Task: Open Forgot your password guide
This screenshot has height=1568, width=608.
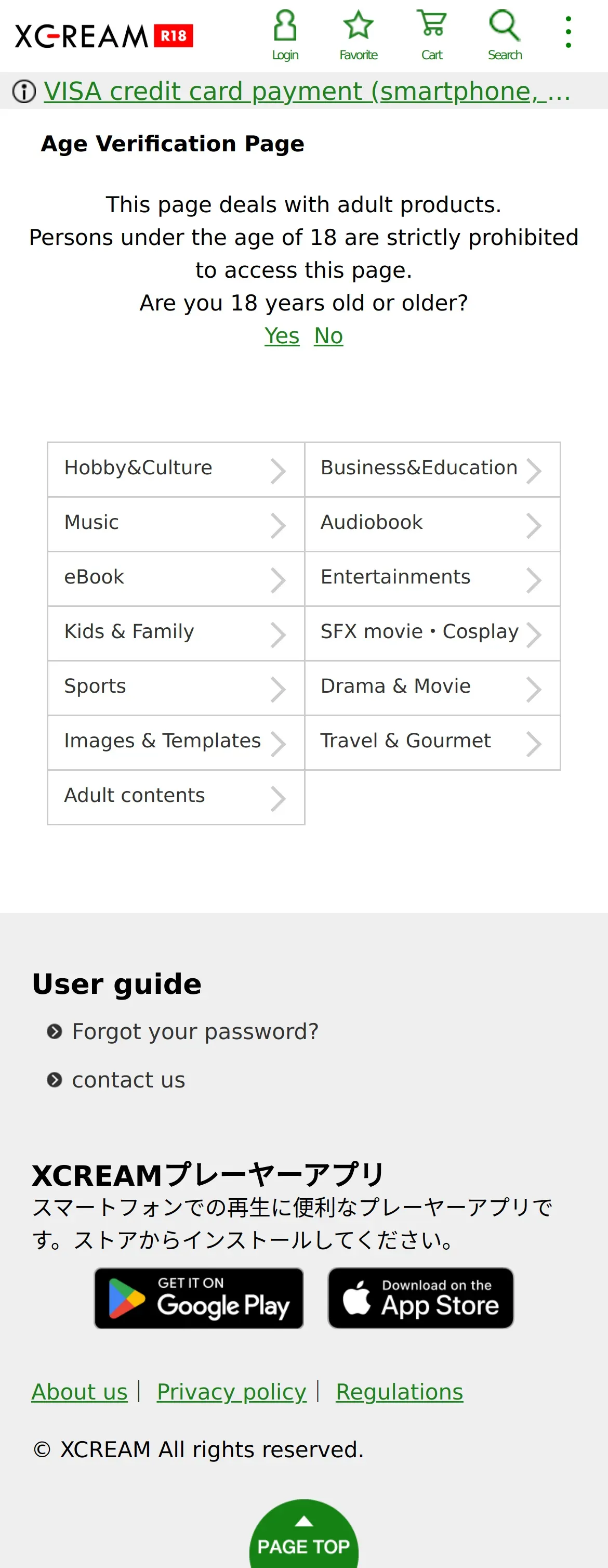Action: [195, 1031]
